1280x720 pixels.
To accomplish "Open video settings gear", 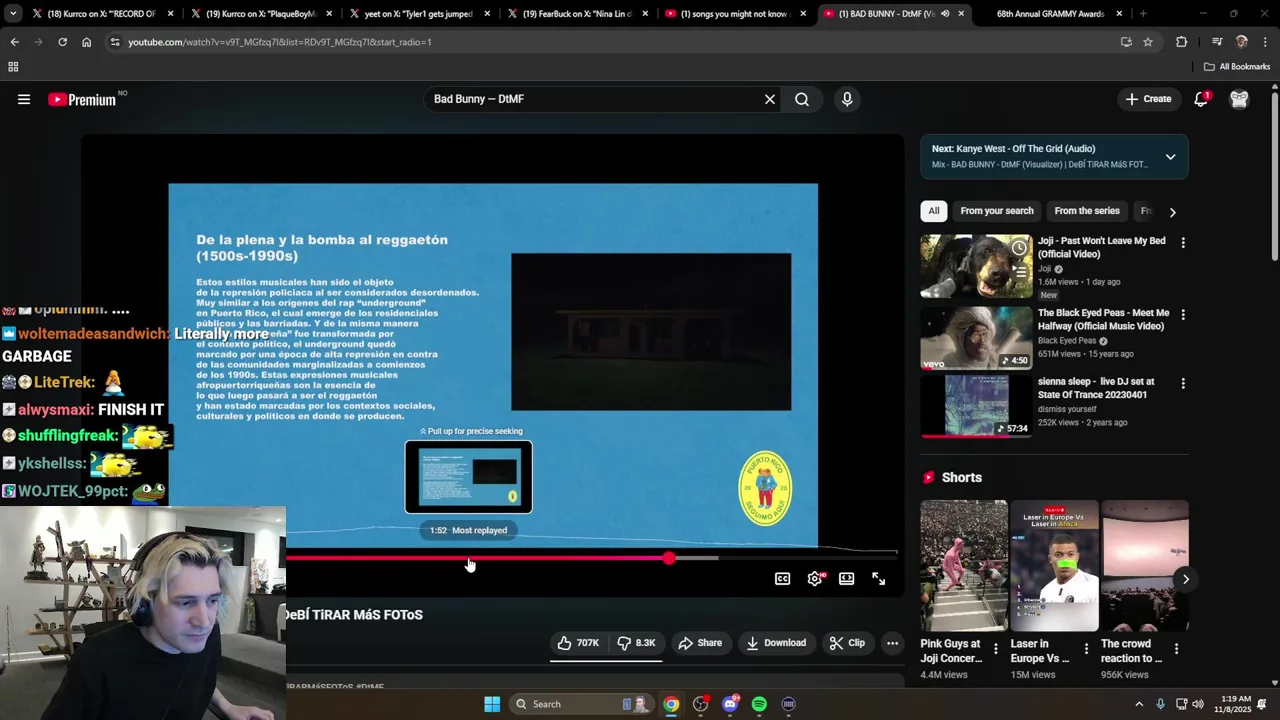I will tap(815, 578).
